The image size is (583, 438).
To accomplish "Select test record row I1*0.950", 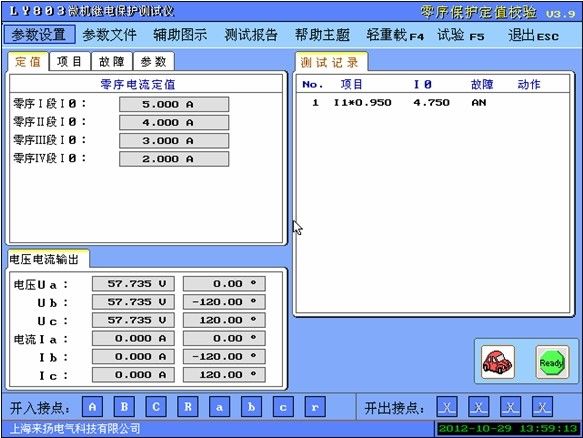I will [x=432, y=103].
